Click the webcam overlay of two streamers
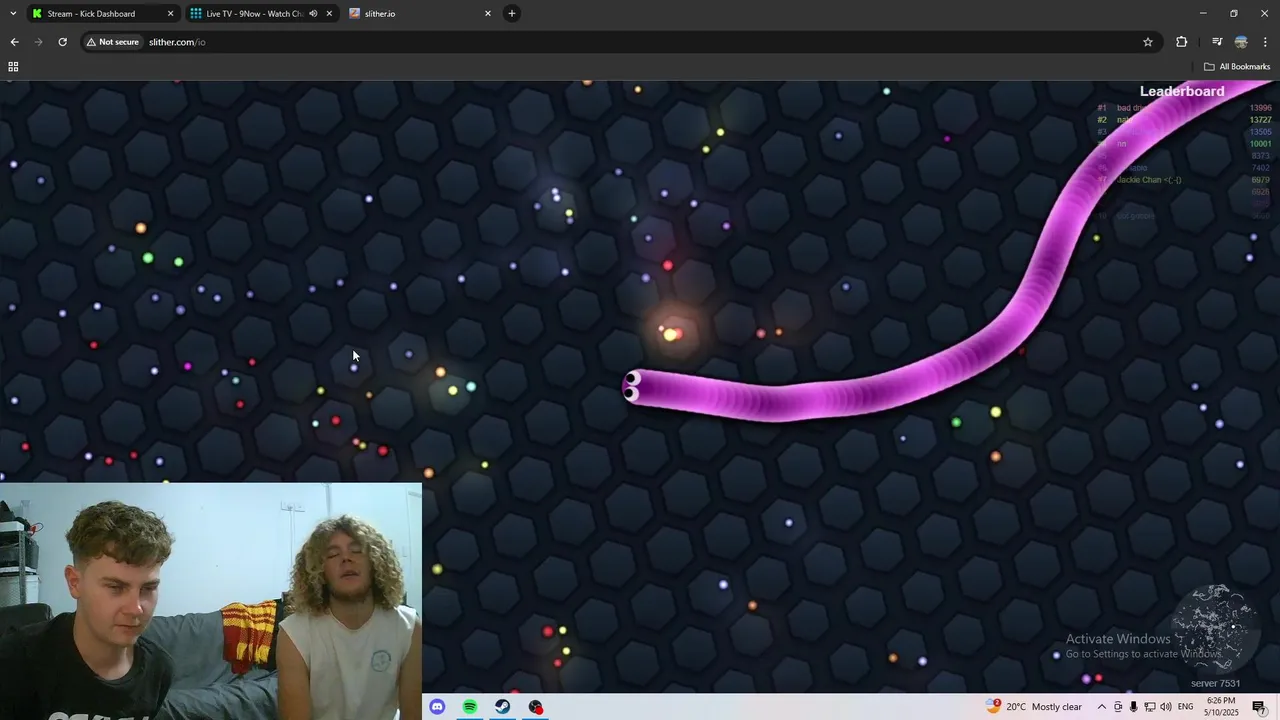 pos(211,601)
